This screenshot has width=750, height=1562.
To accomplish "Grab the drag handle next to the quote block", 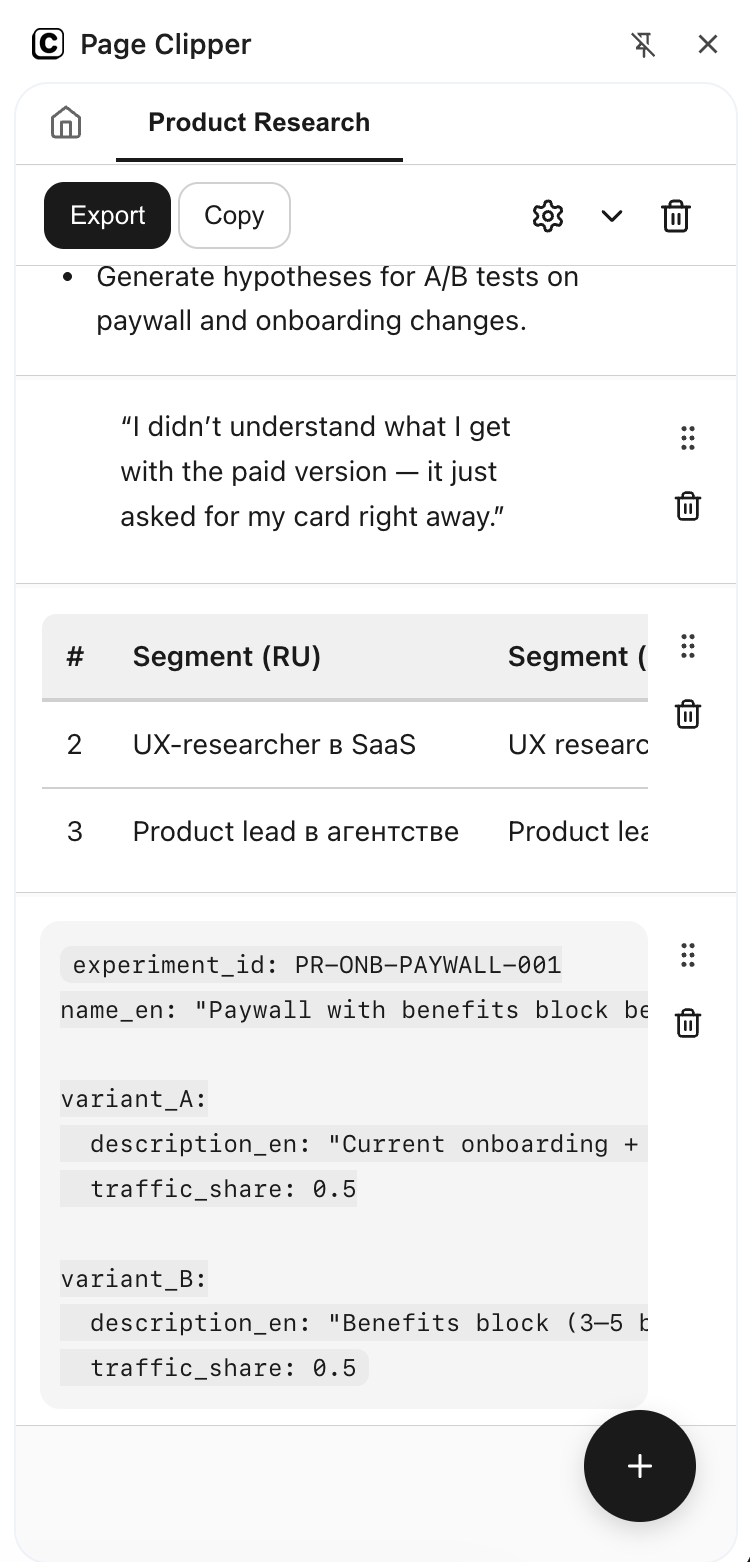I will [x=687, y=438].
